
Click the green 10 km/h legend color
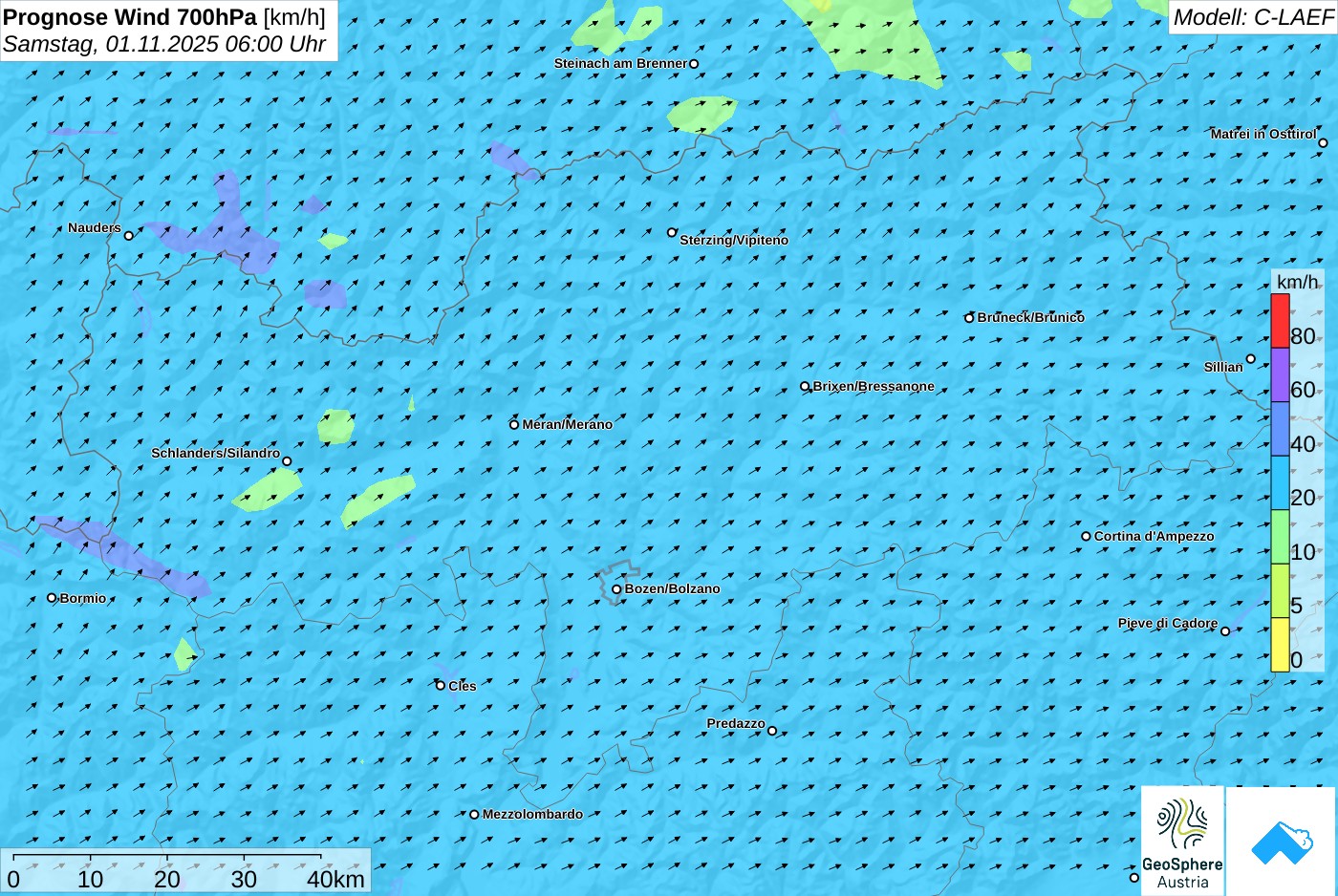point(1280,537)
